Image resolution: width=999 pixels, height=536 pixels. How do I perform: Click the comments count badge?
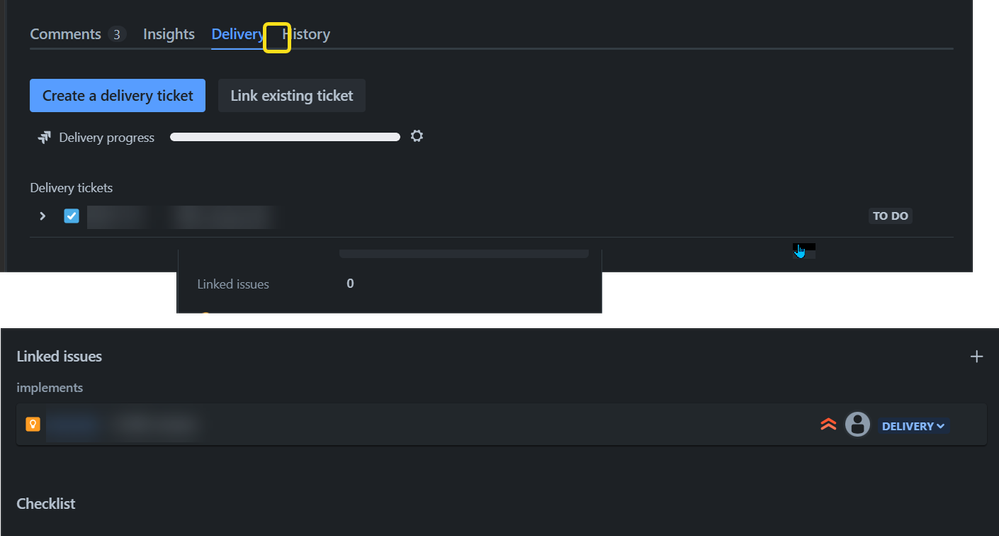pos(116,34)
